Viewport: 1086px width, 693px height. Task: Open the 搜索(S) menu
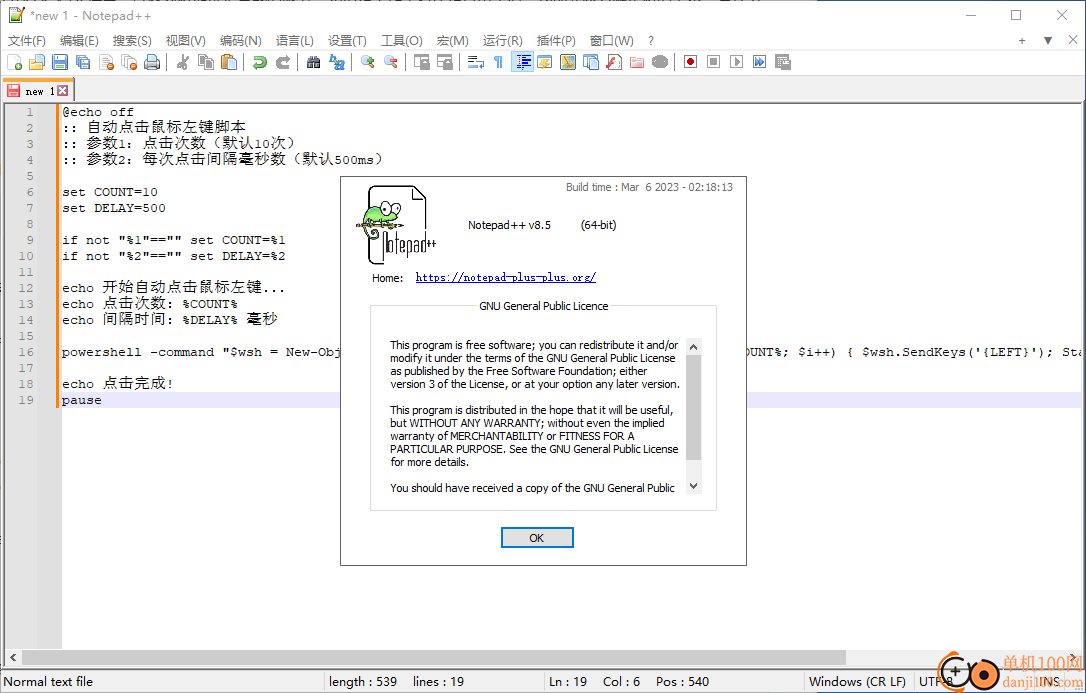pyautogui.click(x=132, y=41)
